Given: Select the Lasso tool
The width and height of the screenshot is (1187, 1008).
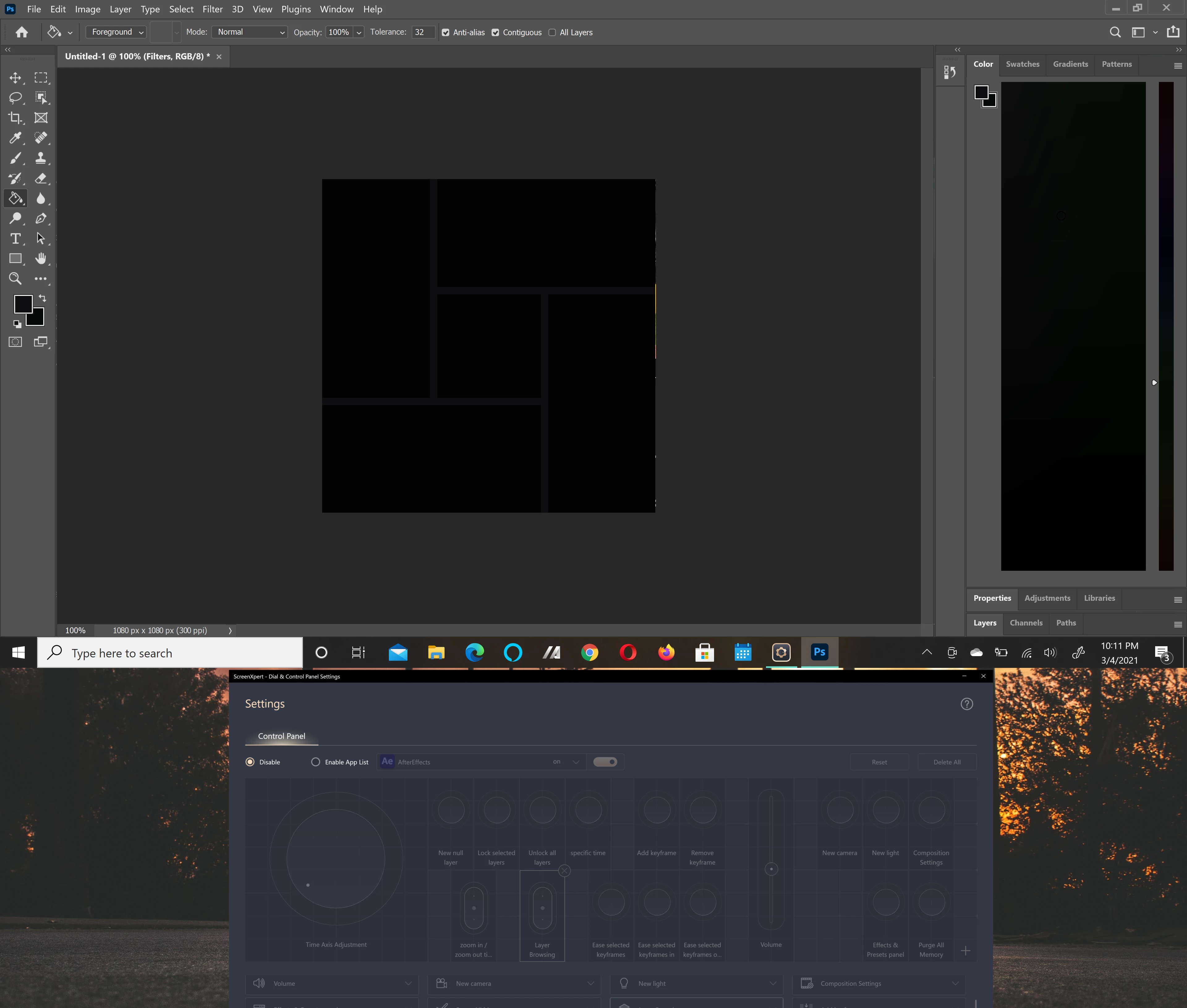Looking at the screenshot, I should pos(15,98).
